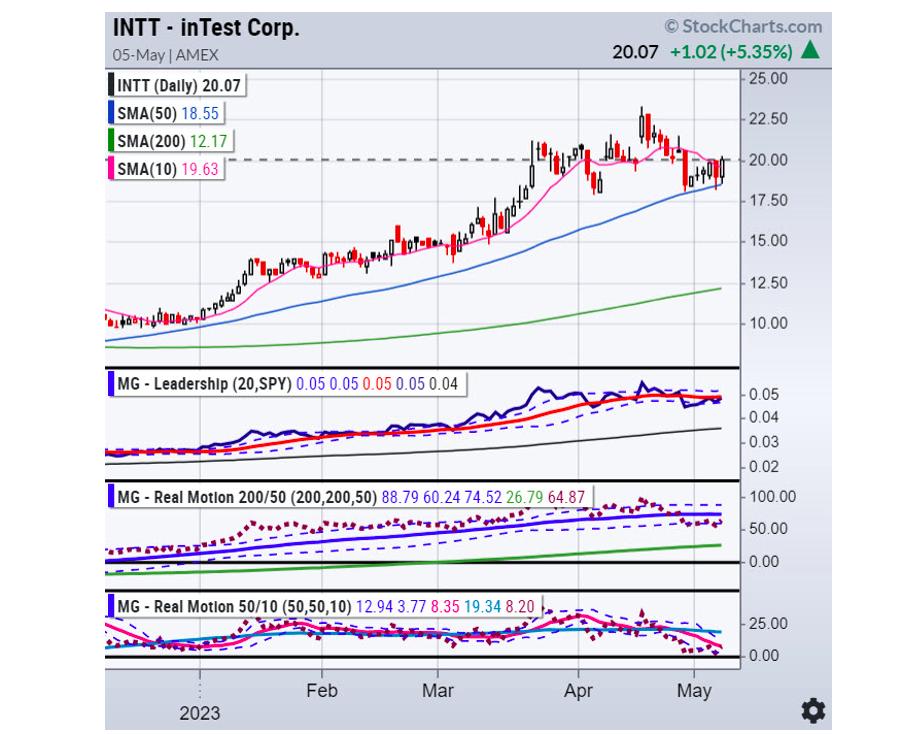Click the MG - Real Motion 50/10 indicator label

tap(234, 607)
